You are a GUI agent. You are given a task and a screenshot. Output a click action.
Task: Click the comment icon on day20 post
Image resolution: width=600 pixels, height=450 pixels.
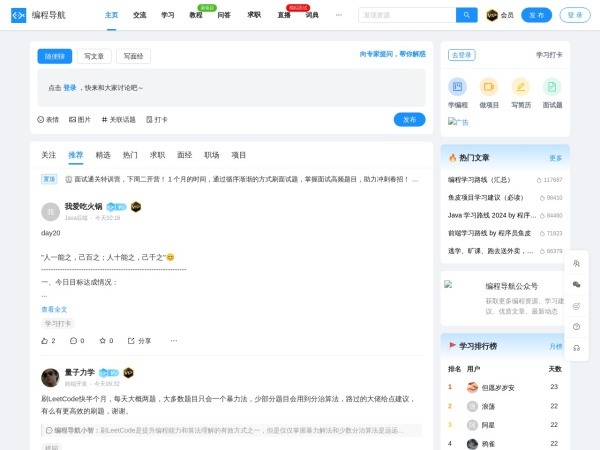click(74, 341)
